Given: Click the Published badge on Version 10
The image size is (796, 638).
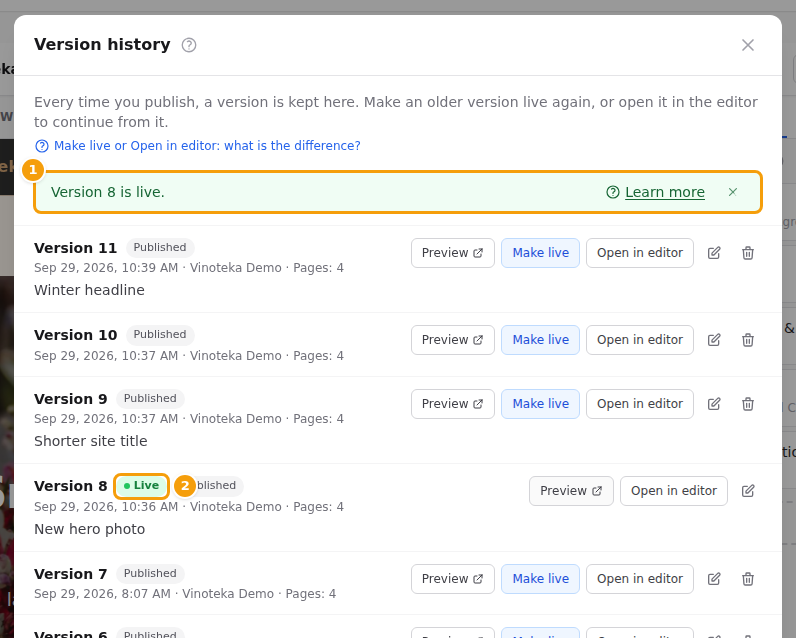Looking at the screenshot, I should pyautogui.click(x=160, y=335).
